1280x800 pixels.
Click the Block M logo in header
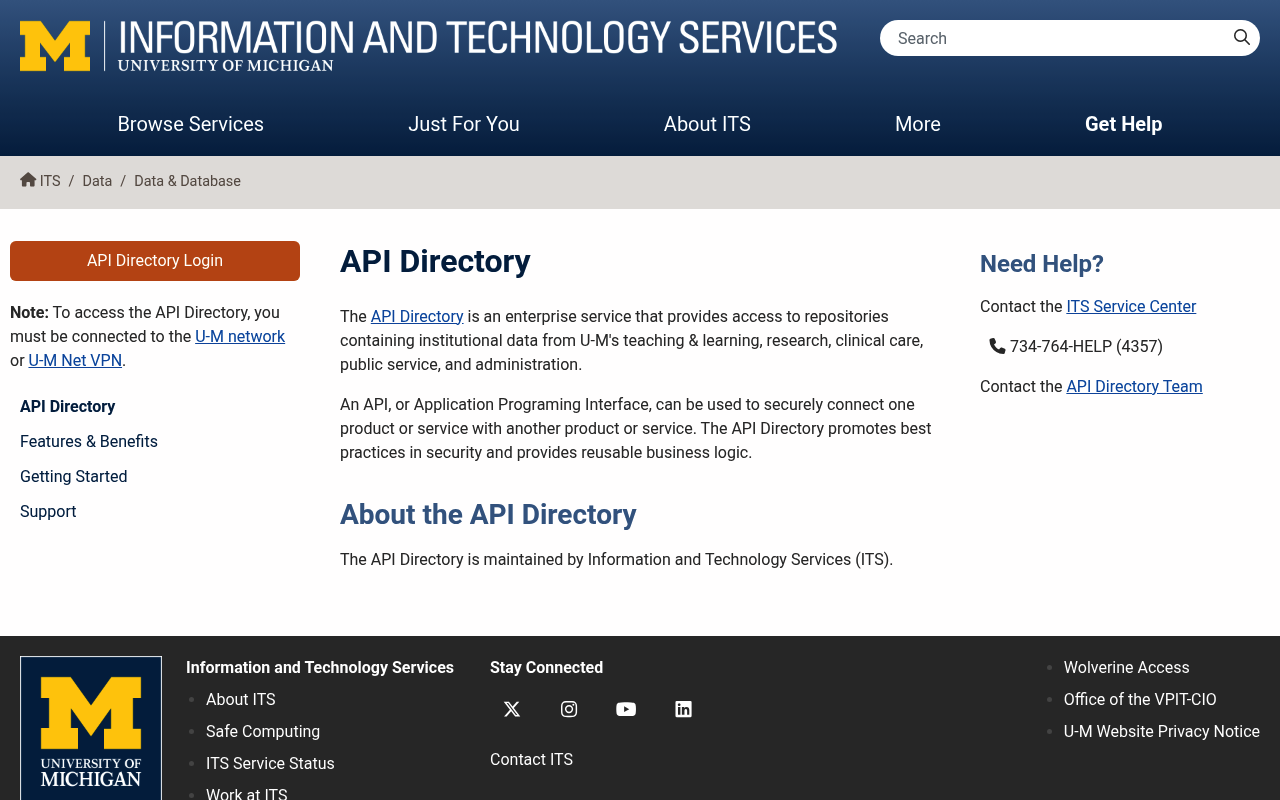coord(55,46)
